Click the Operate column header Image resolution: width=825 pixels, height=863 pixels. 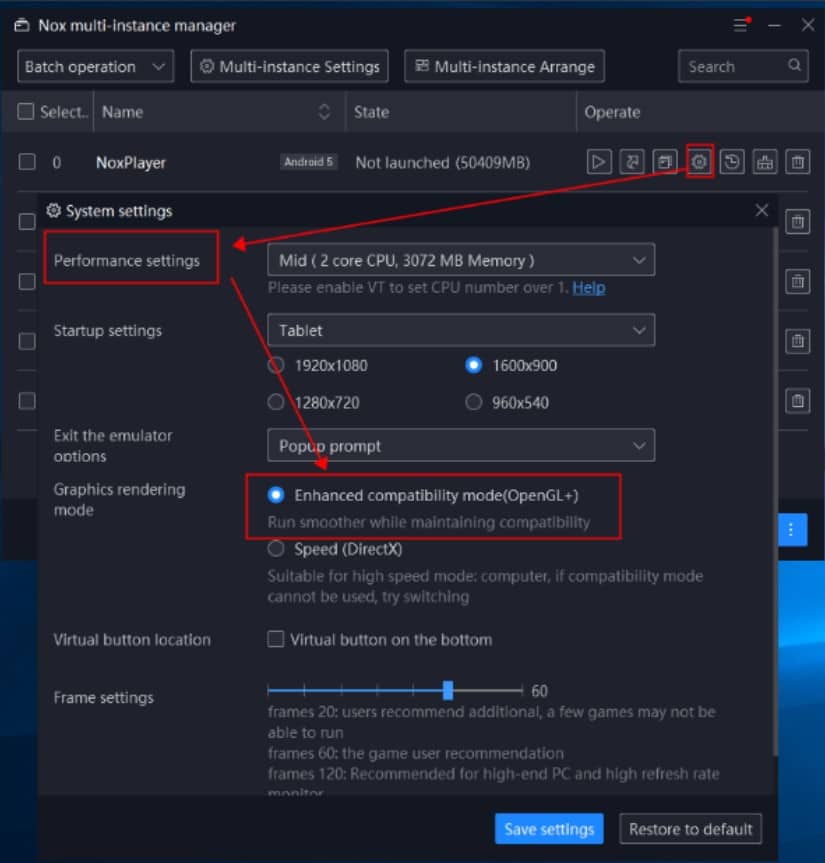coord(613,112)
